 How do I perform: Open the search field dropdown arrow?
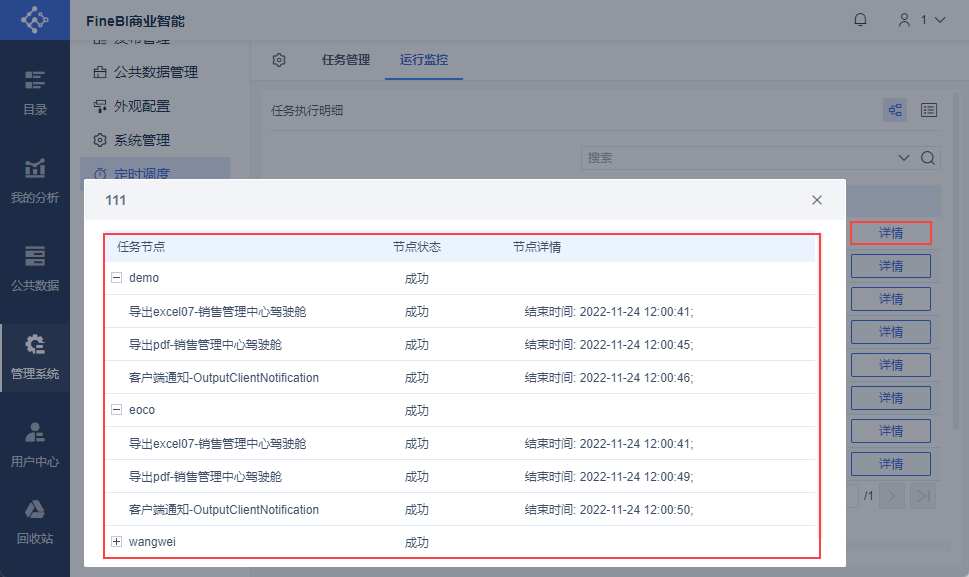click(903, 158)
